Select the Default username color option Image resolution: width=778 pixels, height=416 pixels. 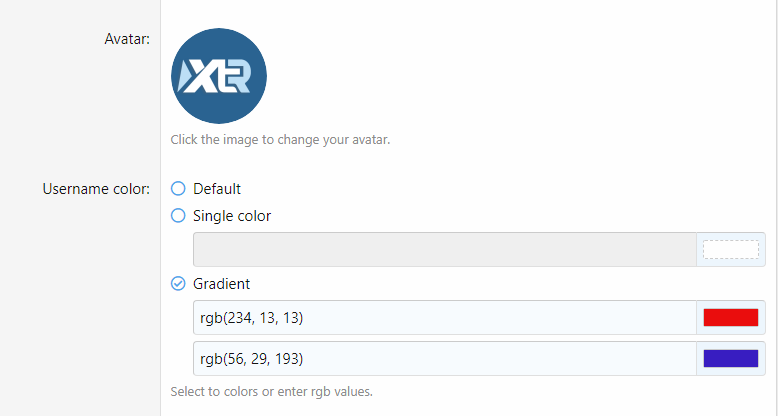point(178,188)
